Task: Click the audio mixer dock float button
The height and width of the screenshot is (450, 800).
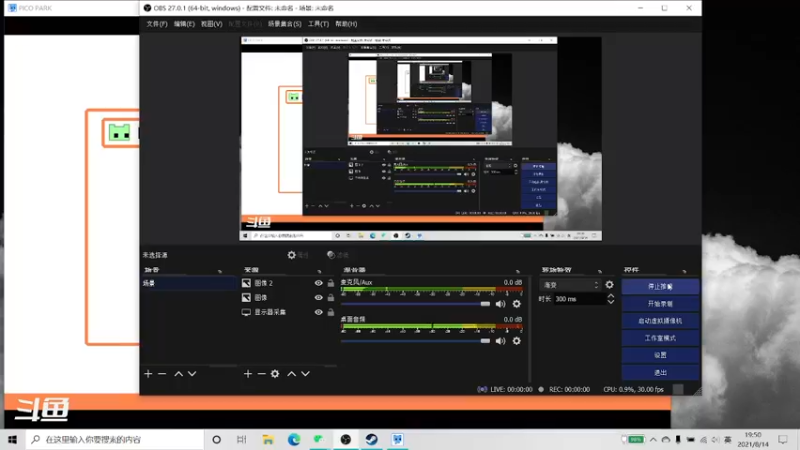Action: tap(518, 270)
